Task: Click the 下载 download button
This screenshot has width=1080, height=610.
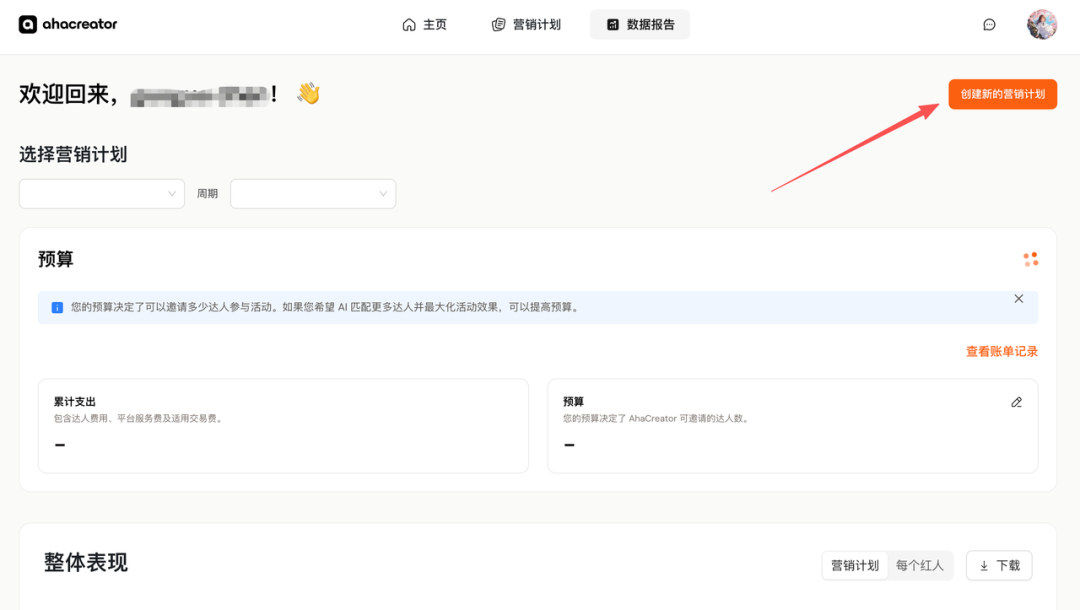Action: [x=999, y=565]
